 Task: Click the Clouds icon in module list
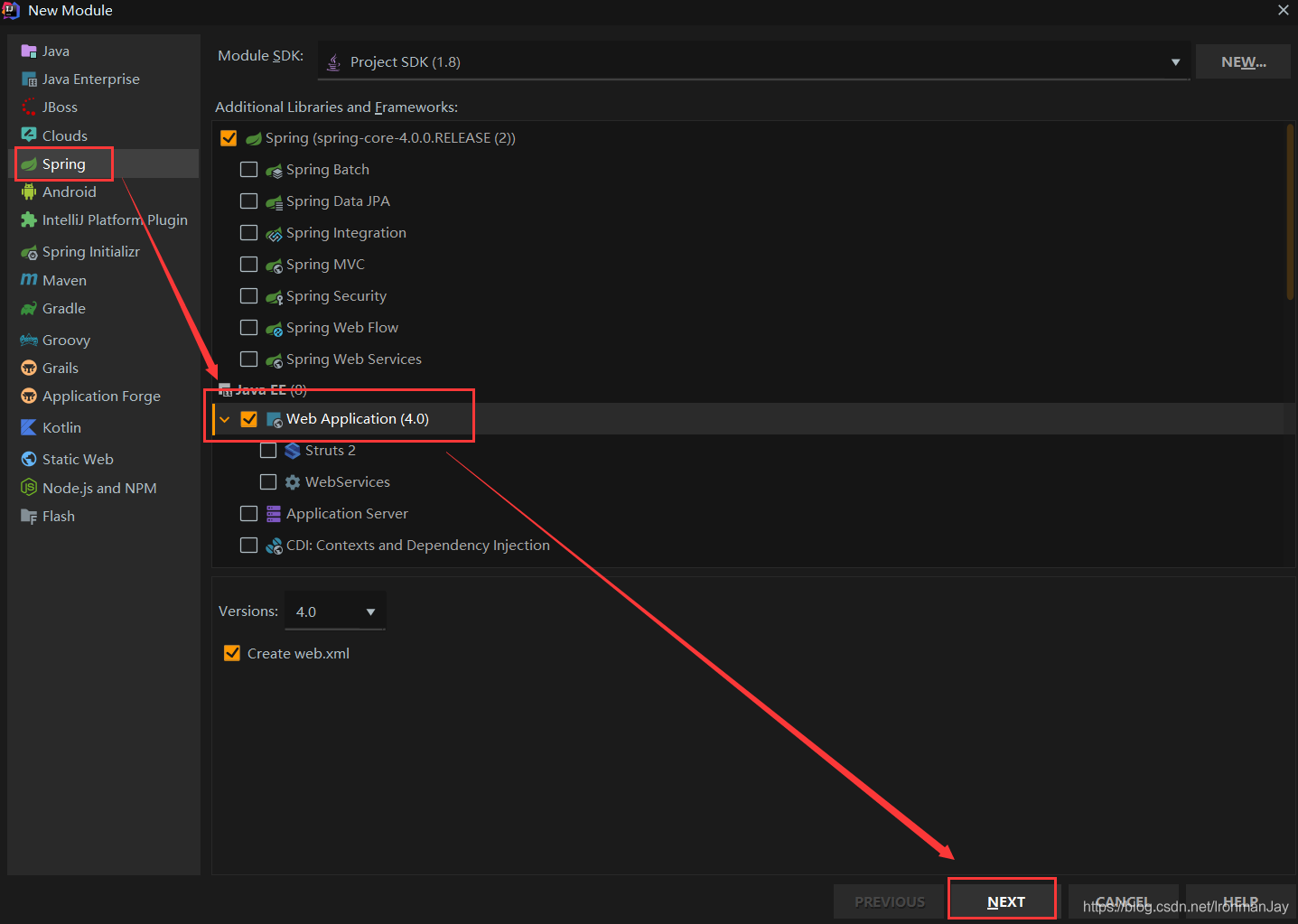click(29, 135)
